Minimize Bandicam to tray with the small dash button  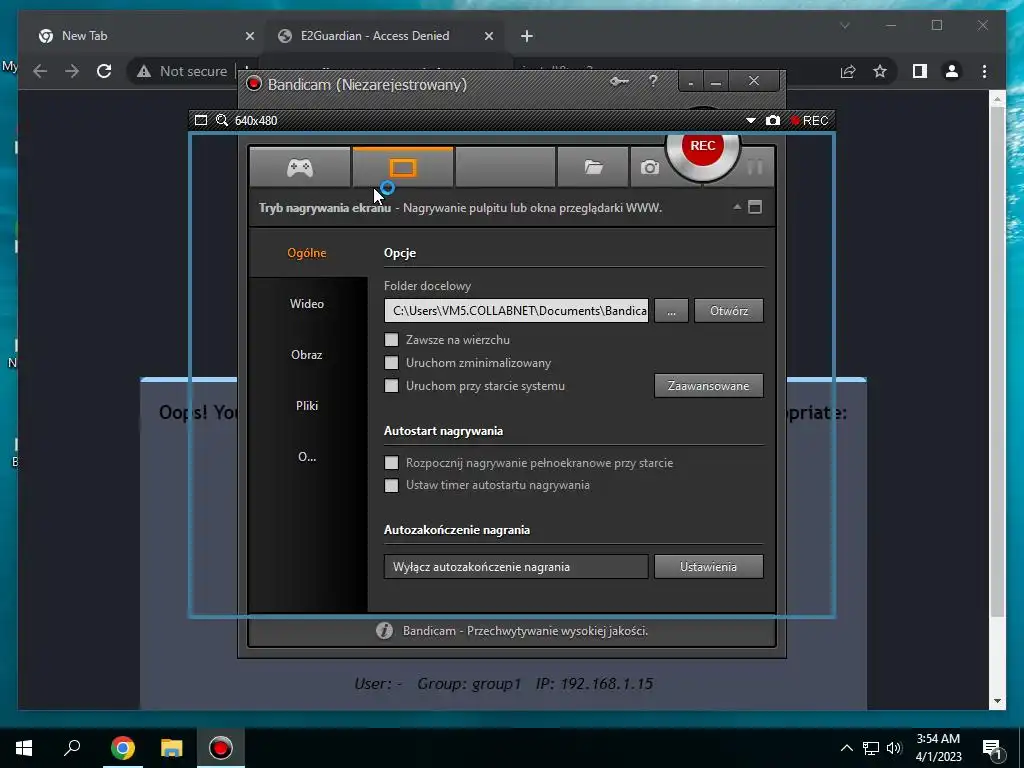[690, 82]
